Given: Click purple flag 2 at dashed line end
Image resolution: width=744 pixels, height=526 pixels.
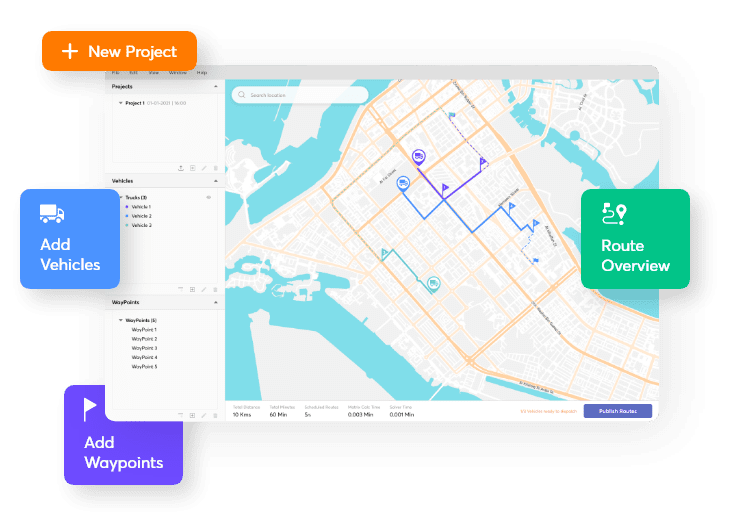Looking at the screenshot, I should tap(483, 164).
